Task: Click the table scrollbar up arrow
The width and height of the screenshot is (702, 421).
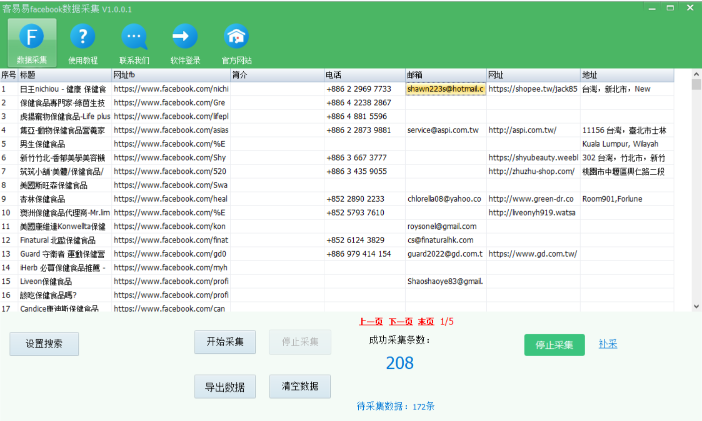Action: 696,74
